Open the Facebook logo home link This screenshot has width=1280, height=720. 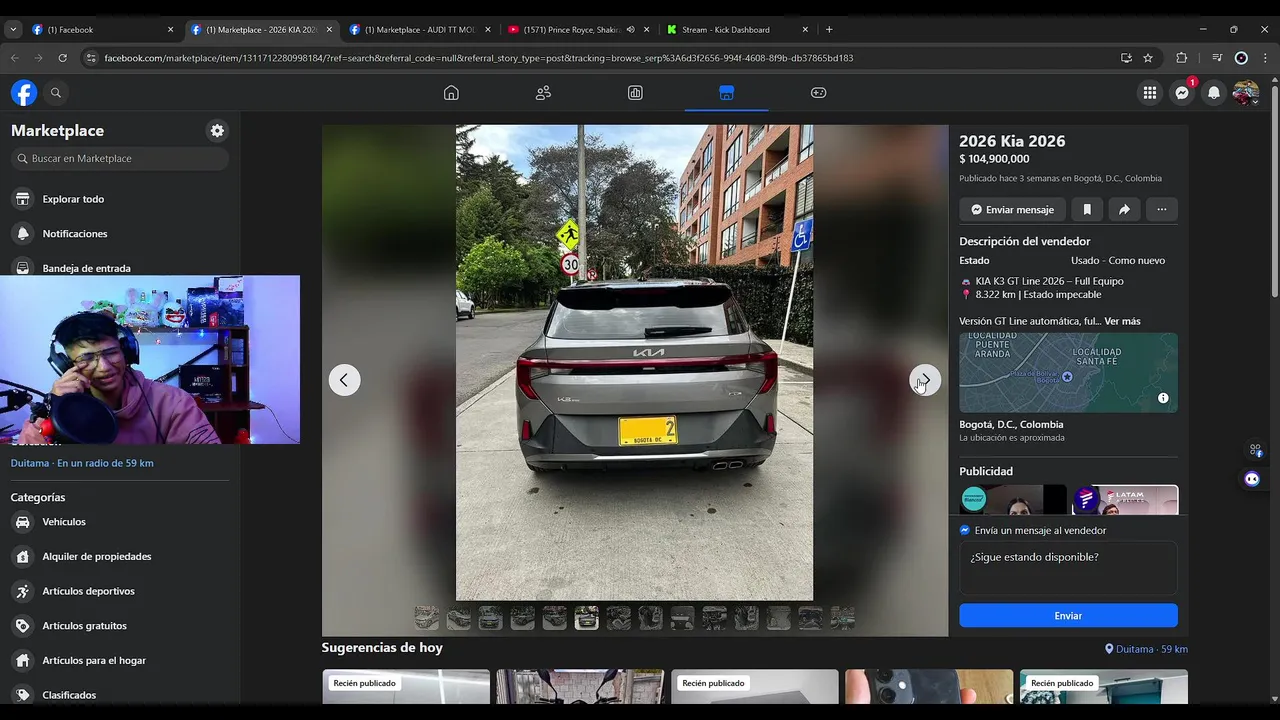(24, 93)
